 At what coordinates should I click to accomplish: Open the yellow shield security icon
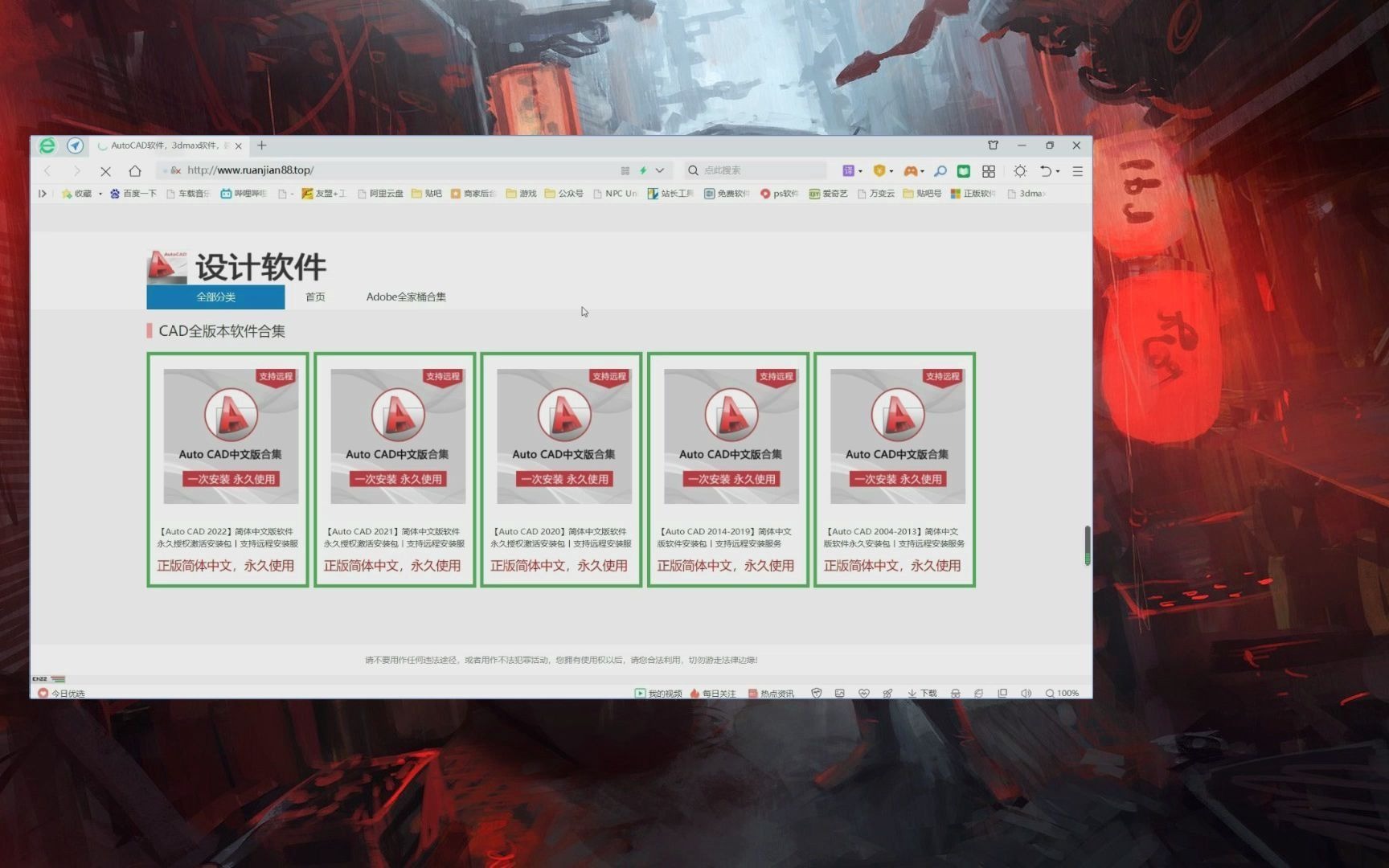coord(879,170)
